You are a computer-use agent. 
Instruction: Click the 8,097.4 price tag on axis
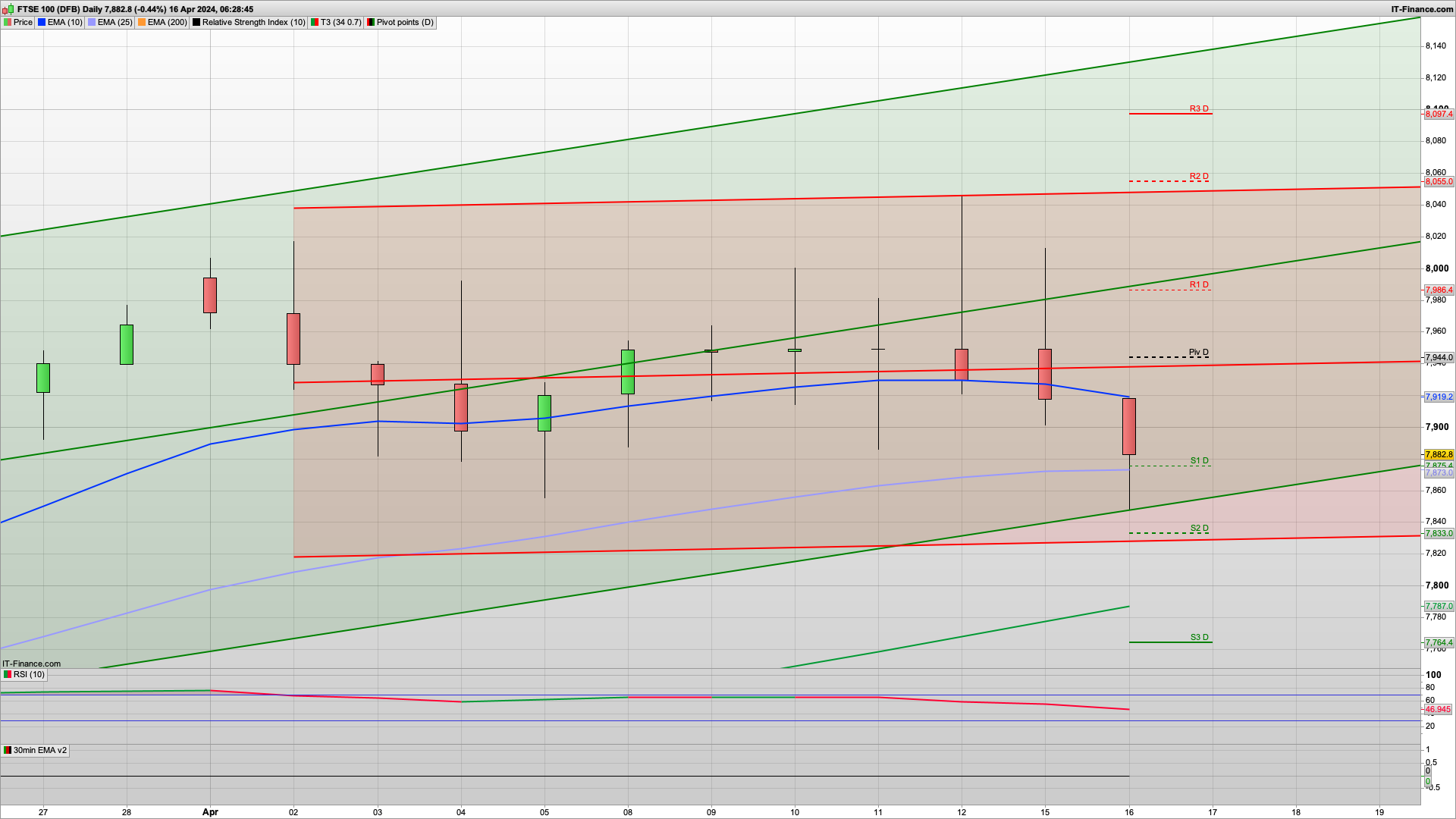click(x=1439, y=114)
